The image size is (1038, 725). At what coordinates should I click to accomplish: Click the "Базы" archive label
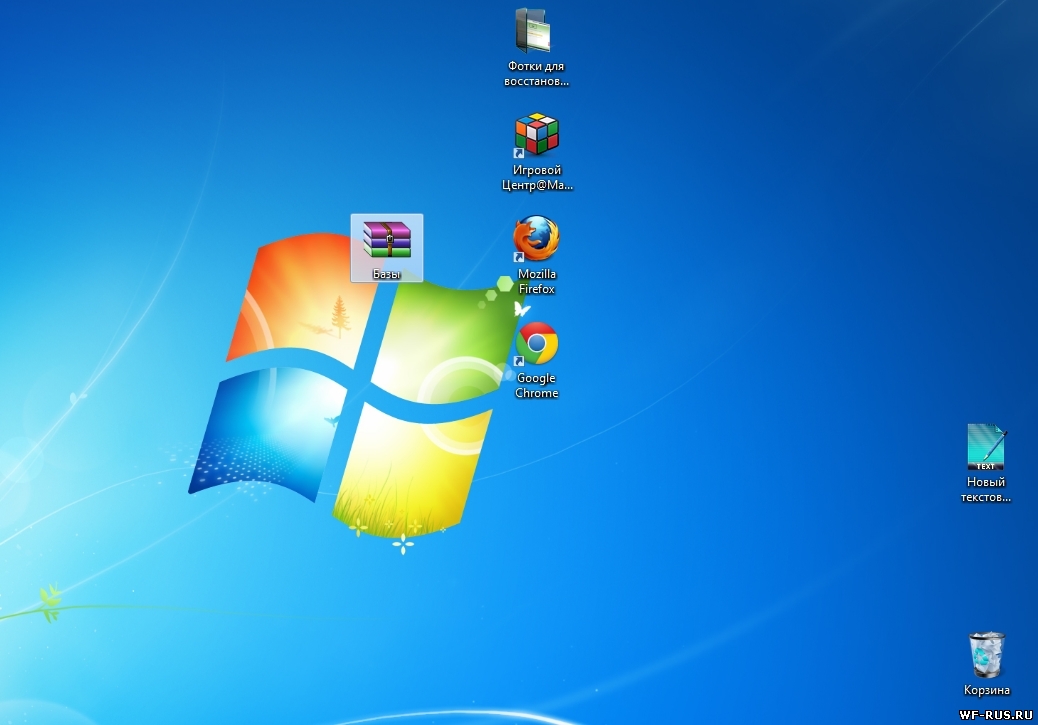pos(387,273)
